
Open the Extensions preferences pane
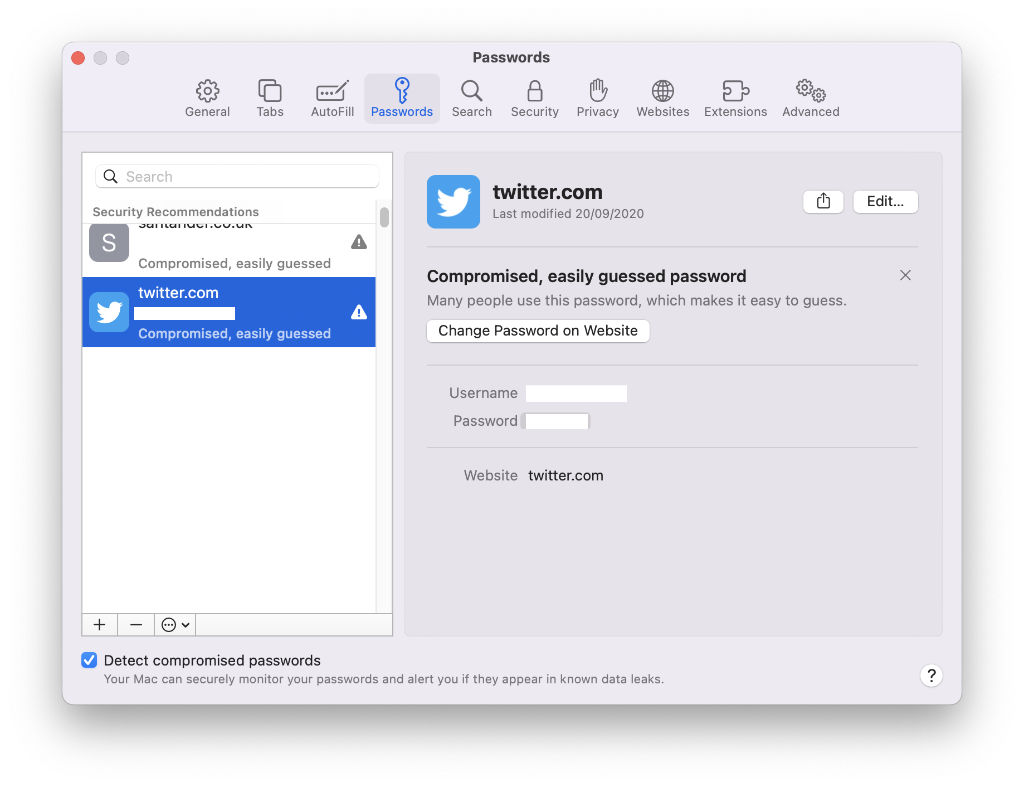coord(735,99)
